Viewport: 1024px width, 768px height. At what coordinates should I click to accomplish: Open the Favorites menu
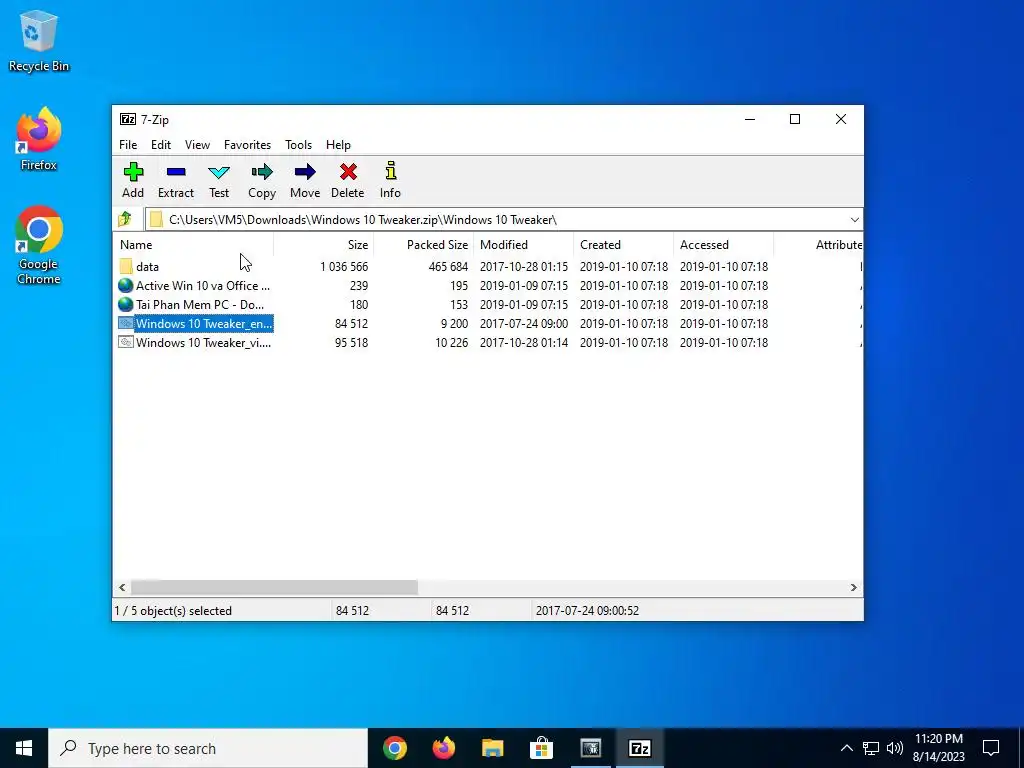tap(247, 145)
